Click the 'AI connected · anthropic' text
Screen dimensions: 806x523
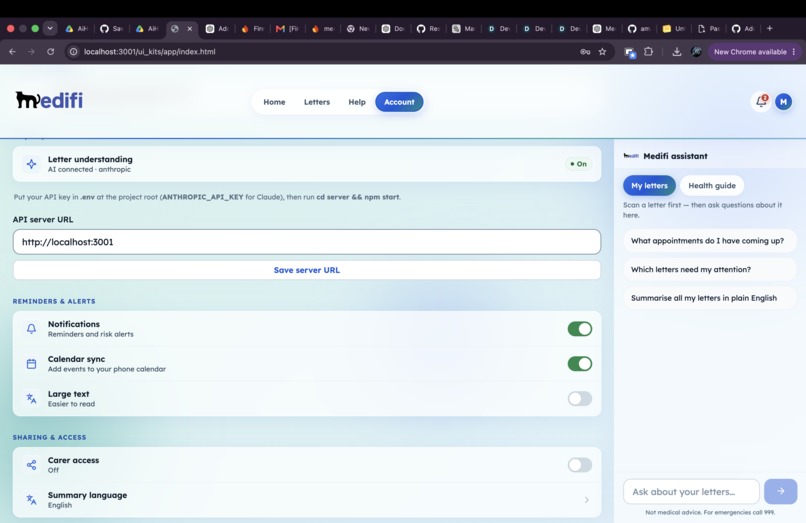(89, 169)
